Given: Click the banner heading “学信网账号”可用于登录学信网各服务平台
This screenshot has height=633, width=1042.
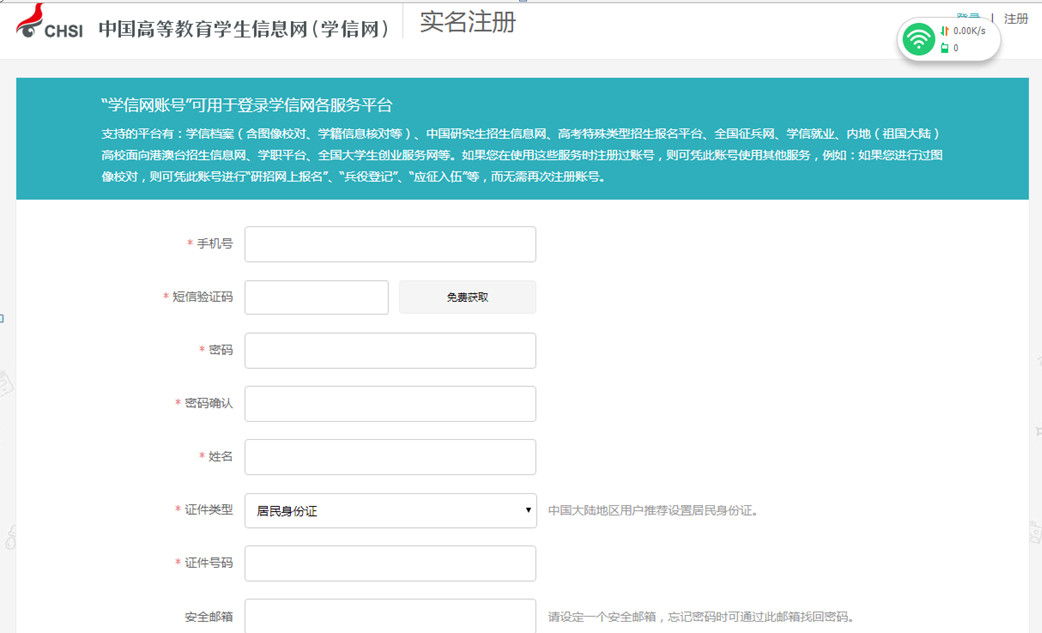Looking at the screenshot, I should (x=247, y=105).
